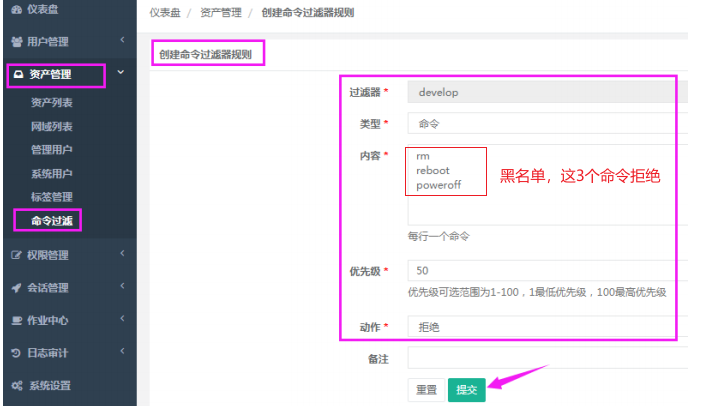Screen dimensions: 716x406
Task: Expand the 会话管理 chevron arrow
Action: (x=122, y=286)
